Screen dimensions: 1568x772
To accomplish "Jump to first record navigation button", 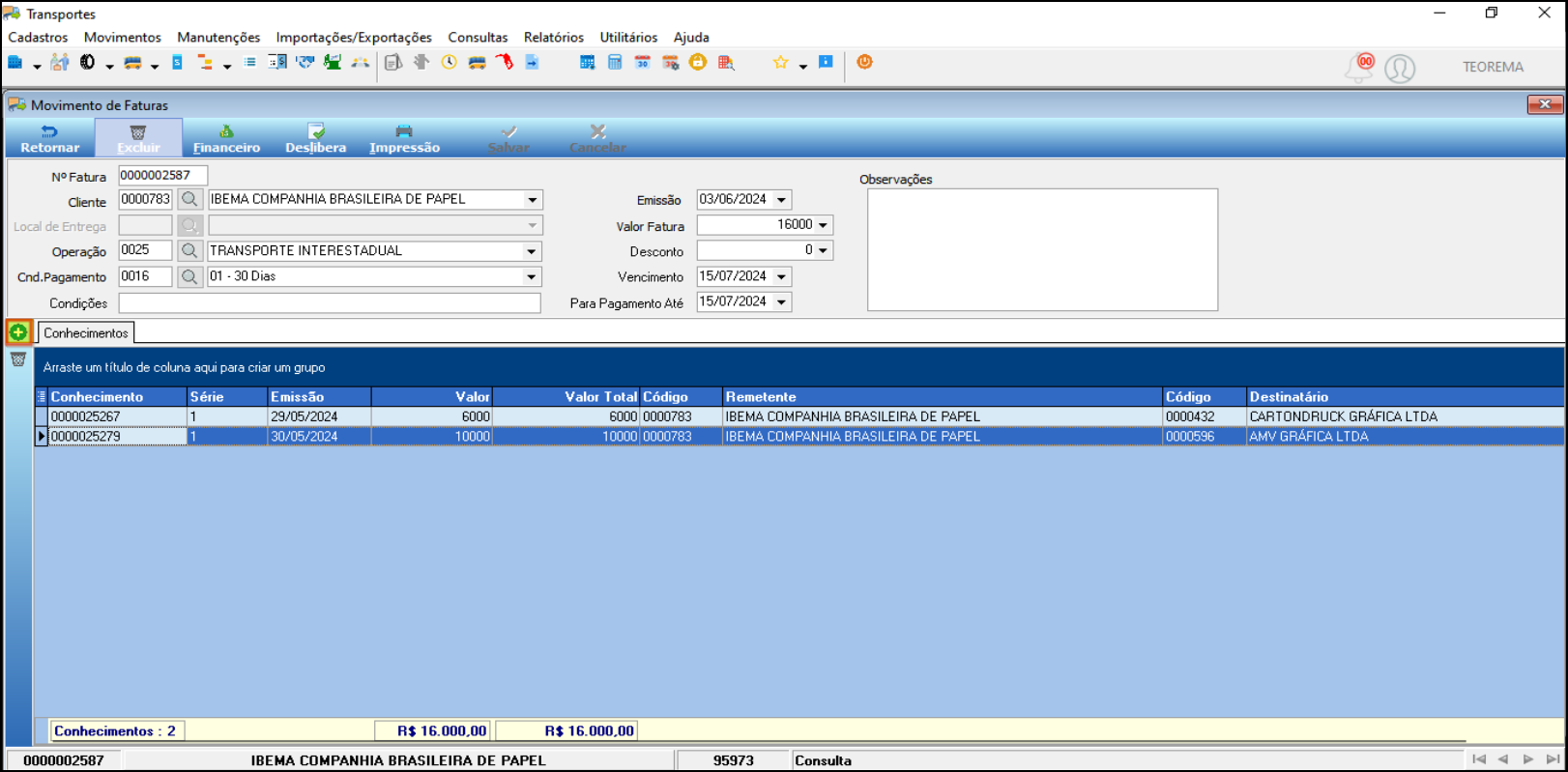I will [1479, 759].
